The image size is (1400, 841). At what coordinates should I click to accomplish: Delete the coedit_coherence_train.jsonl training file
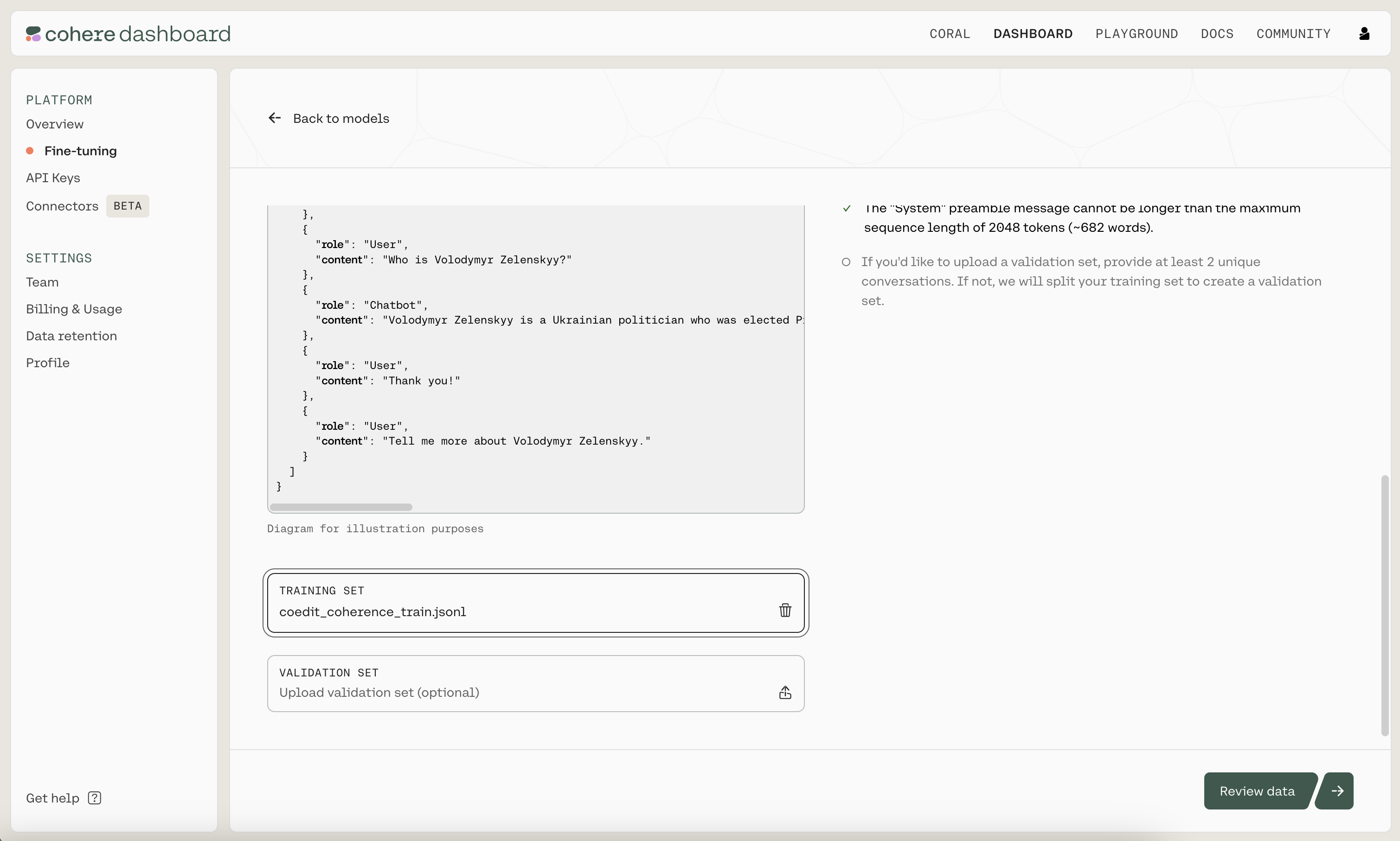785,610
